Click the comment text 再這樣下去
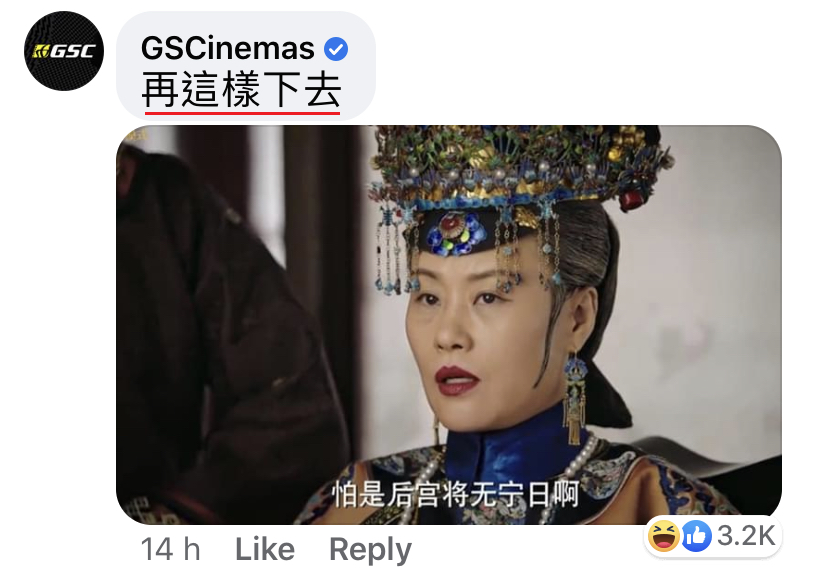 241,90
